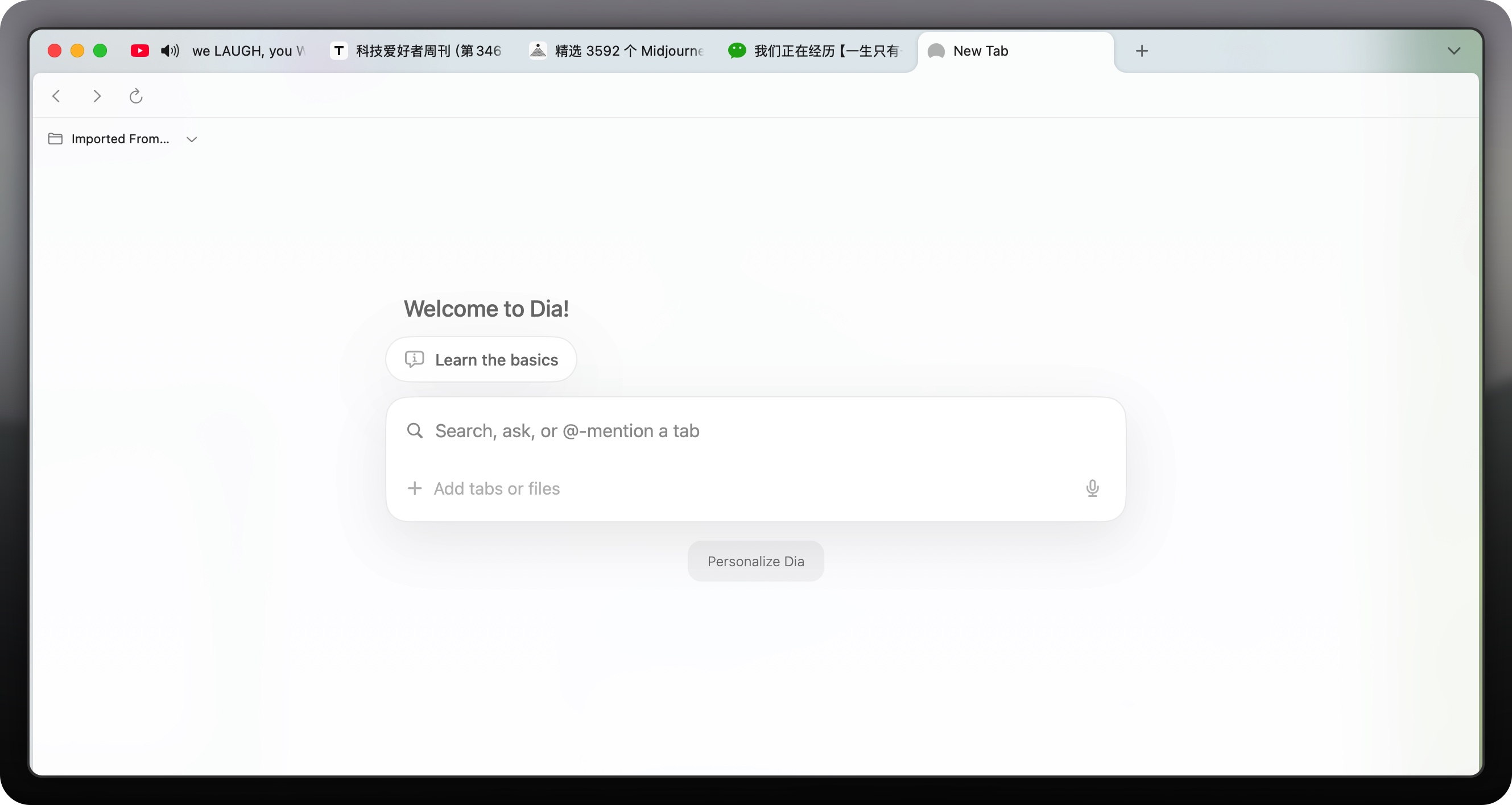Open a new tab with plus button
Viewport: 1512px width, 805px height.
tap(1142, 51)
